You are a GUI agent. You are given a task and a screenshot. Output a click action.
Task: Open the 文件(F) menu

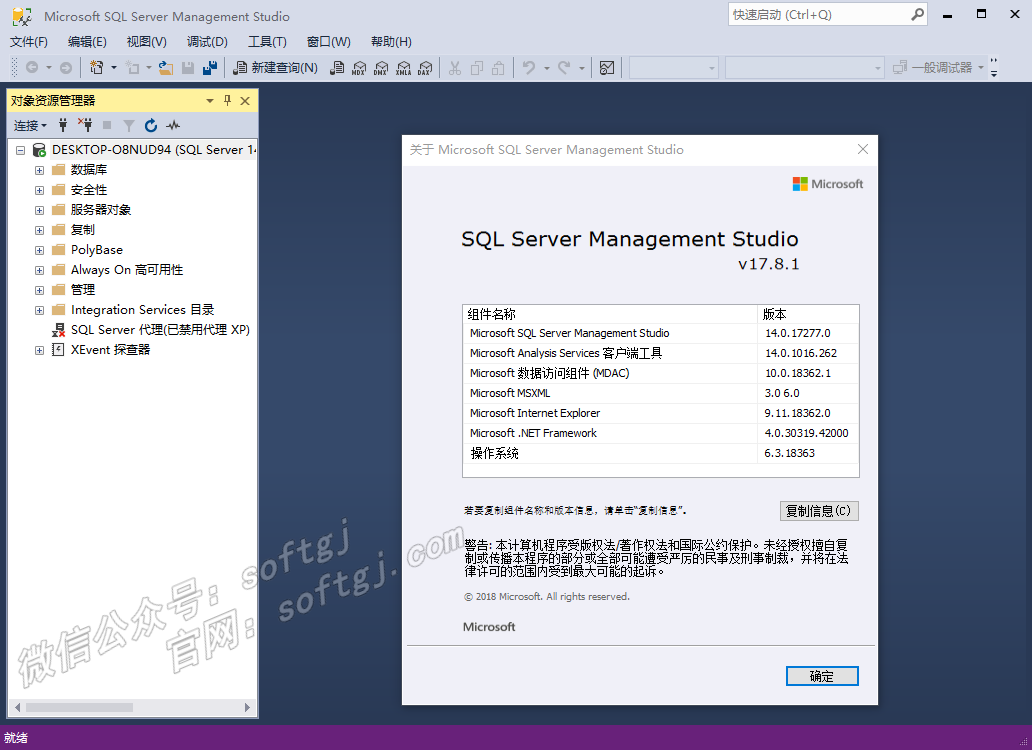(28, 42)
